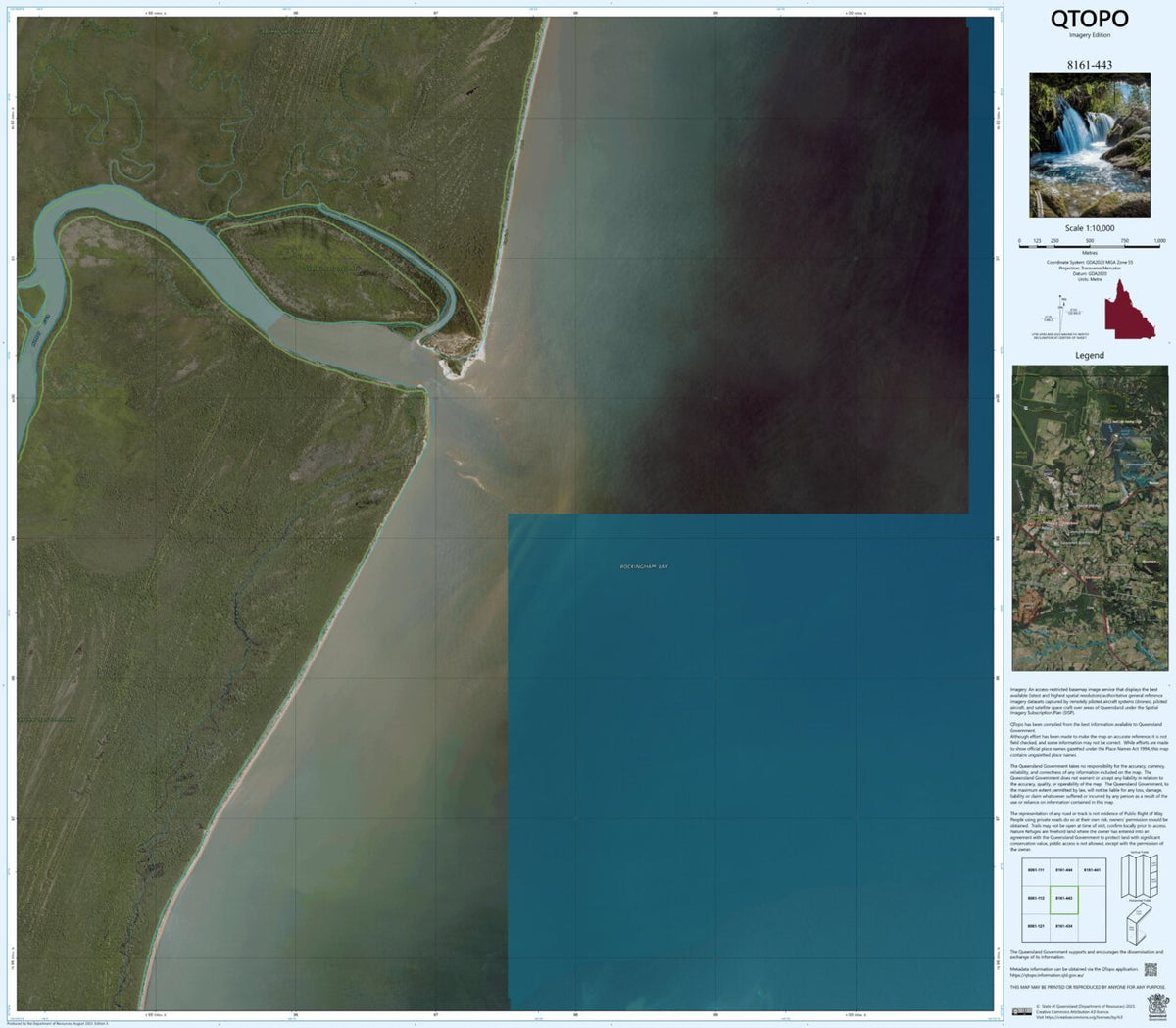Click the Creative Commons licence icon

click(1022, 1010)
